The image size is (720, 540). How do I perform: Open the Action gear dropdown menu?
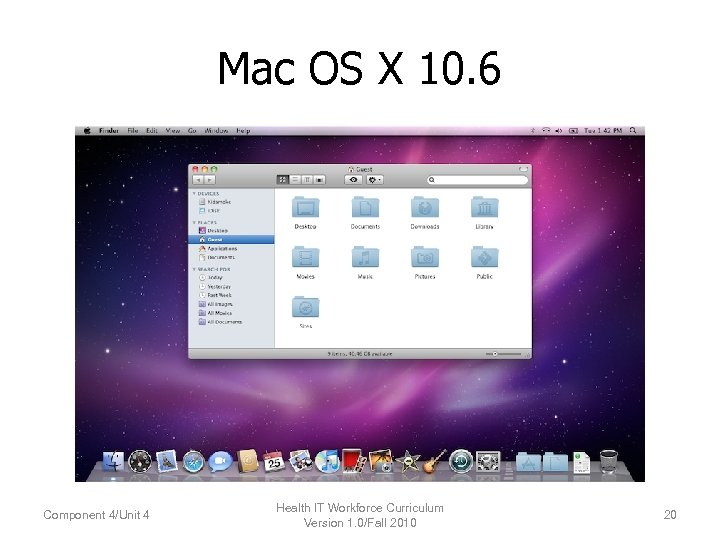point(374,180)
